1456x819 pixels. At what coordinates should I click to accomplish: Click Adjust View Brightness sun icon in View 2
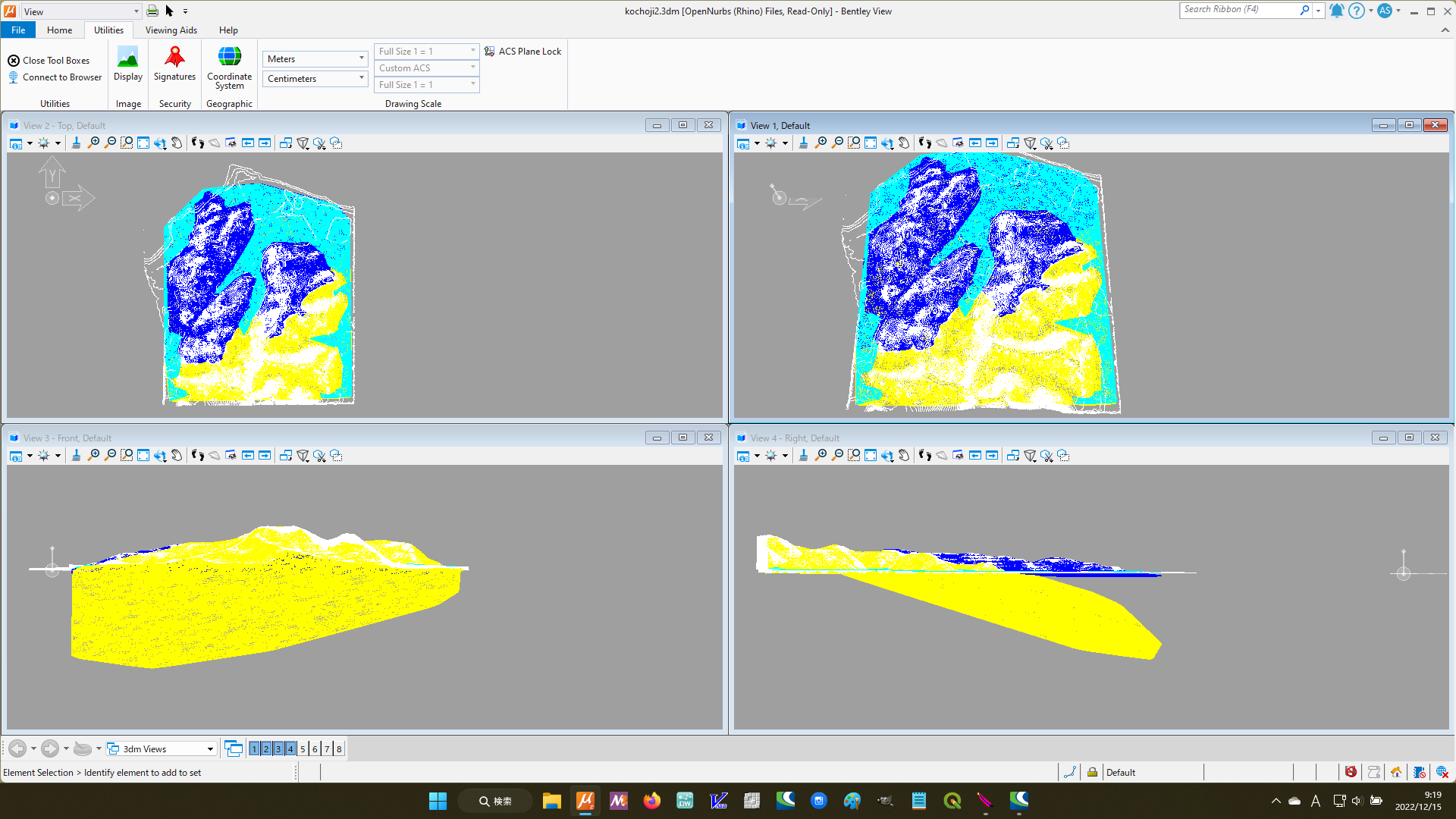coord(44,143)
